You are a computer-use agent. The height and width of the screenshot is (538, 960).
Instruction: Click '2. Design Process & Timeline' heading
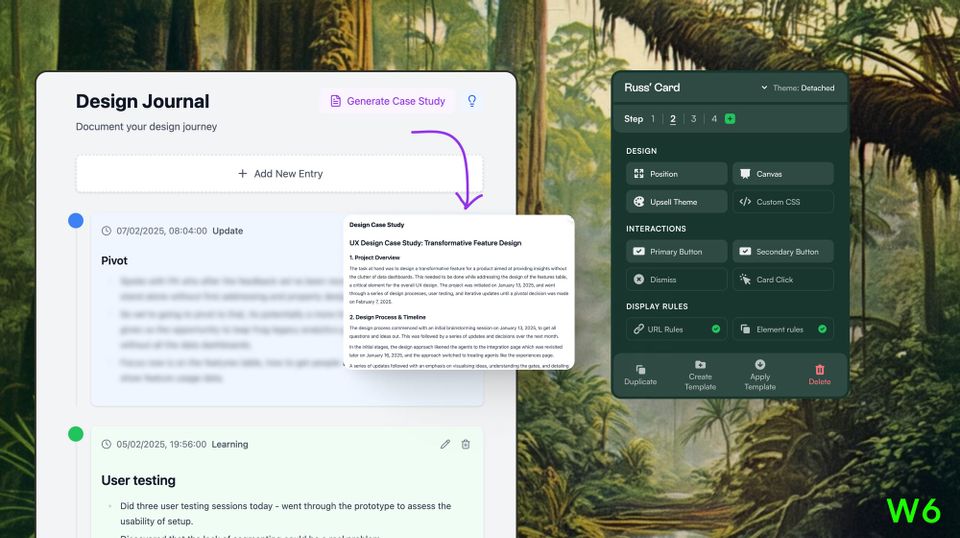click(x=388, y=317)
